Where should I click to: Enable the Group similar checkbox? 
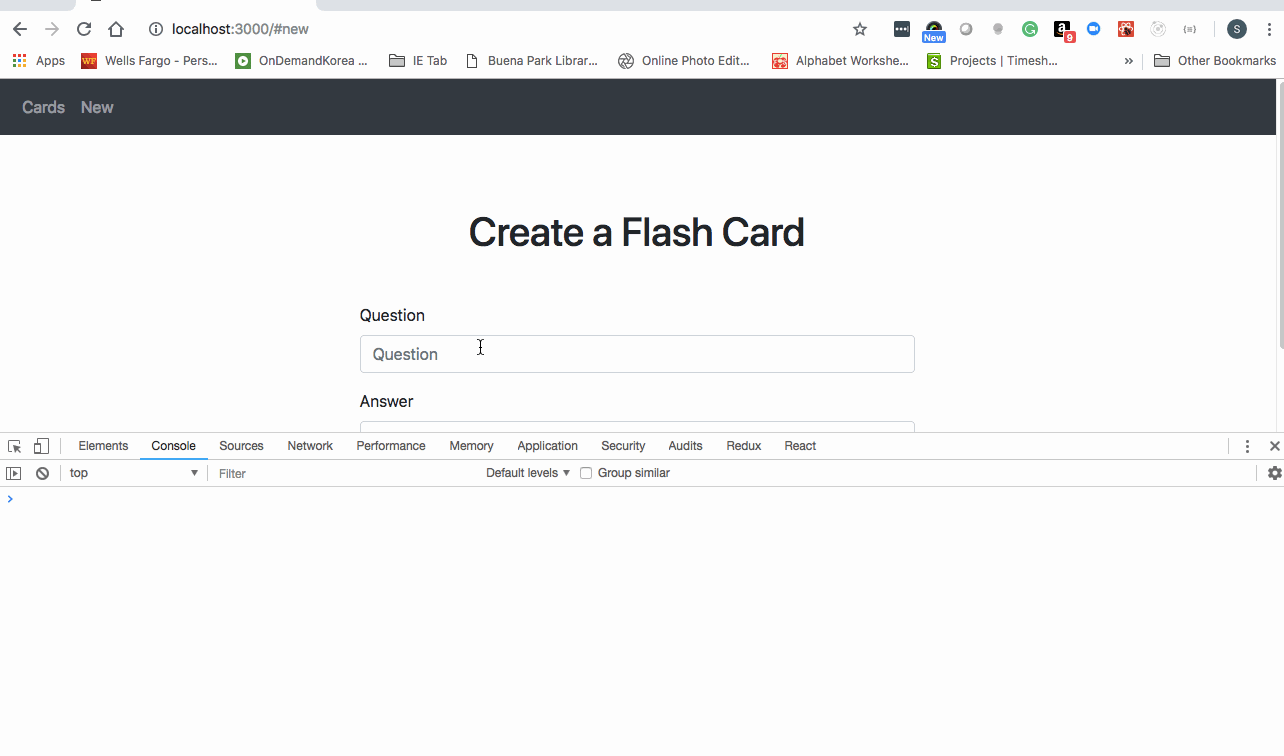pyautogui.click(x=585, y=472)
